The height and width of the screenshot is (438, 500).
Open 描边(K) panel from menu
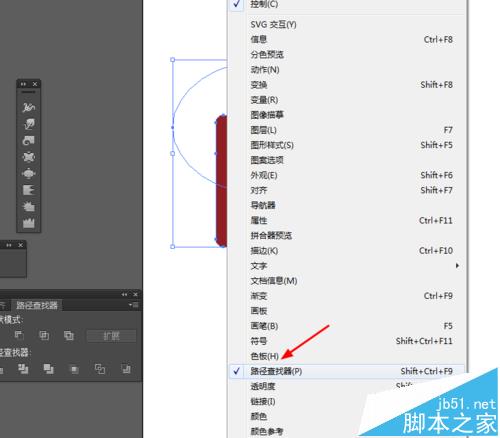click(x=347, y=250)
